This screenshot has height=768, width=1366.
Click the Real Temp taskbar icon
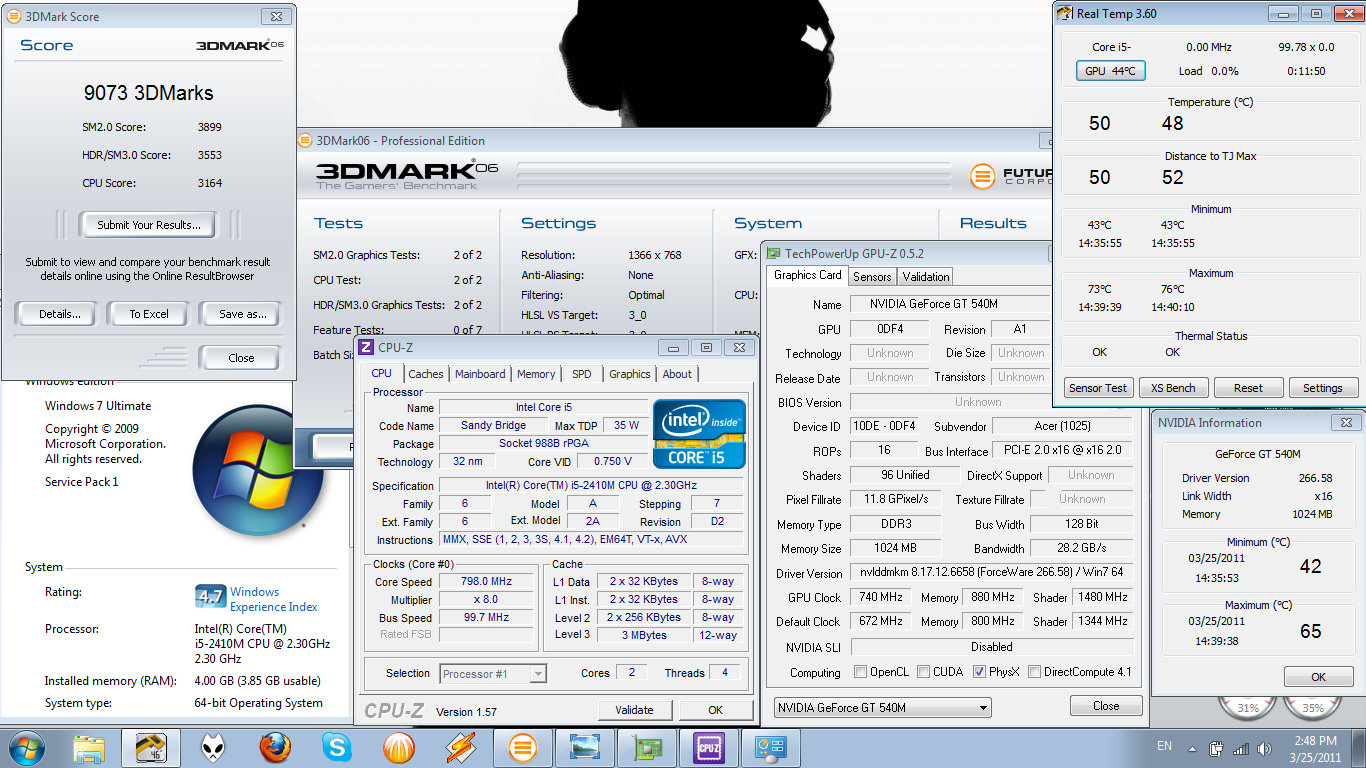coord(151,747)
